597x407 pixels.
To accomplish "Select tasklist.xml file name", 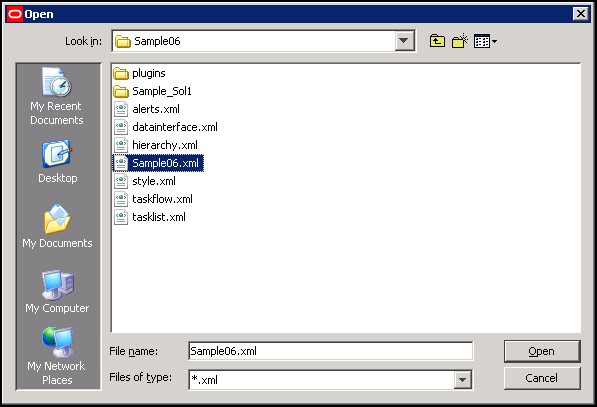I will 159,217.
